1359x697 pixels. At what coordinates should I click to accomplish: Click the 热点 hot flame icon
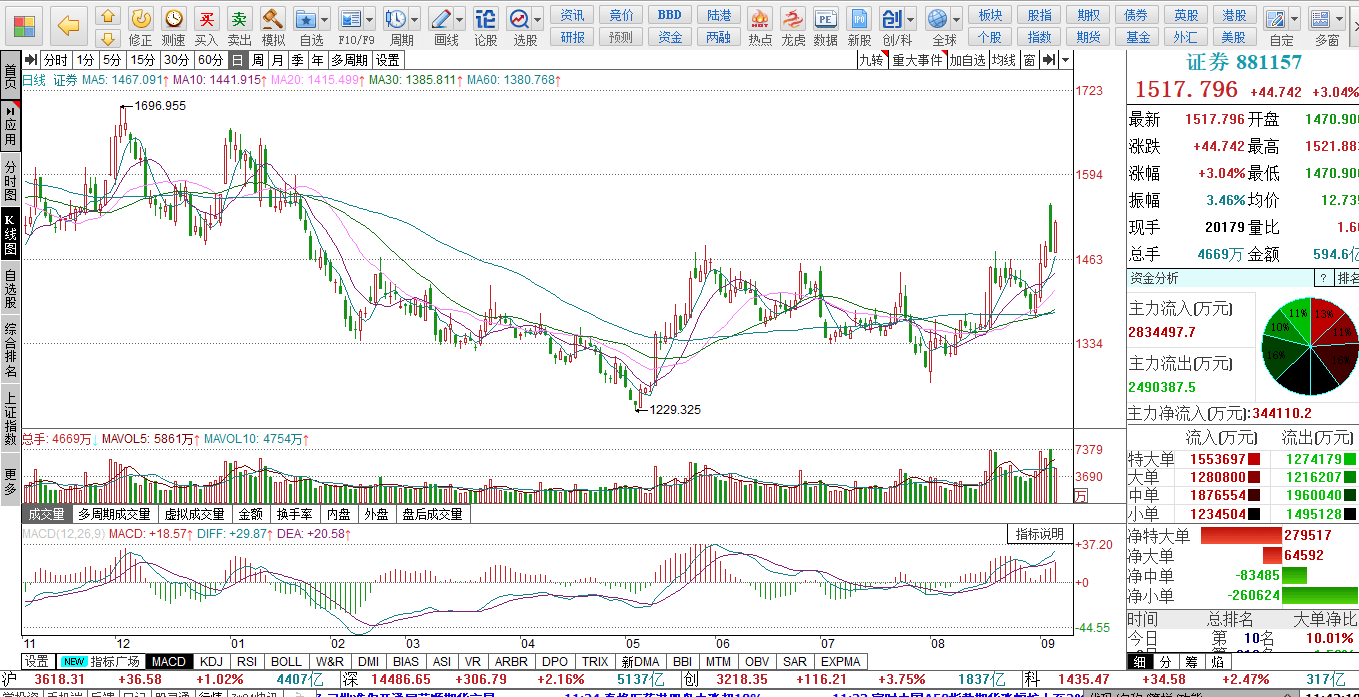760,26
